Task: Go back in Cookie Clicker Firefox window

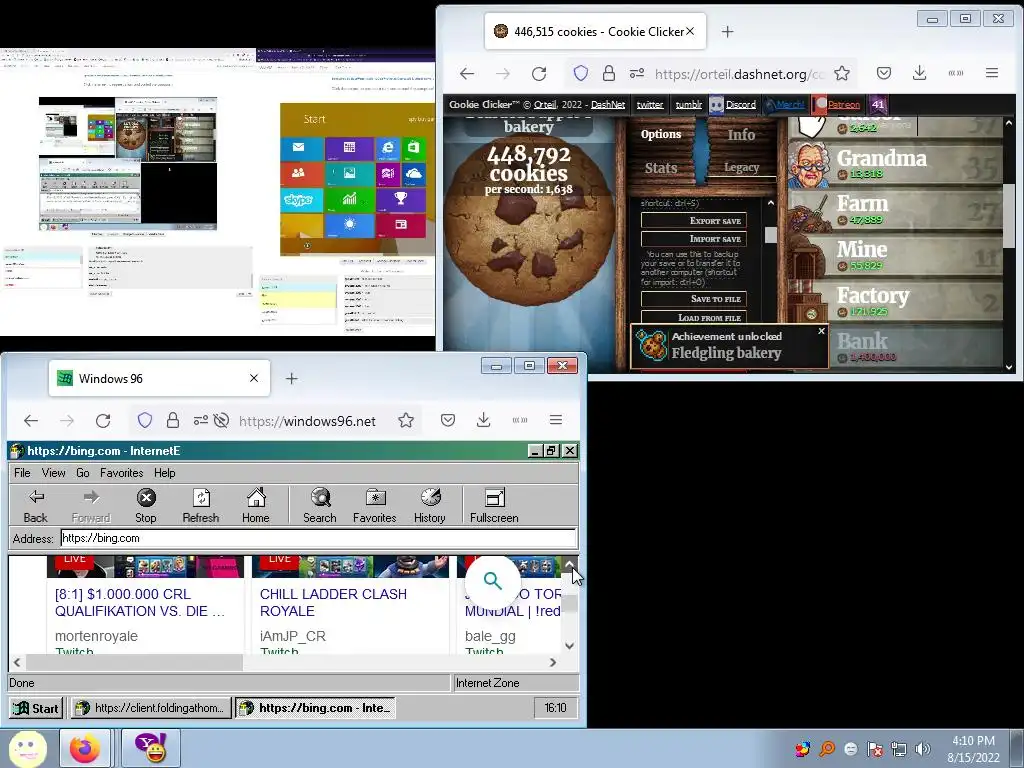Action: point(467,74)
